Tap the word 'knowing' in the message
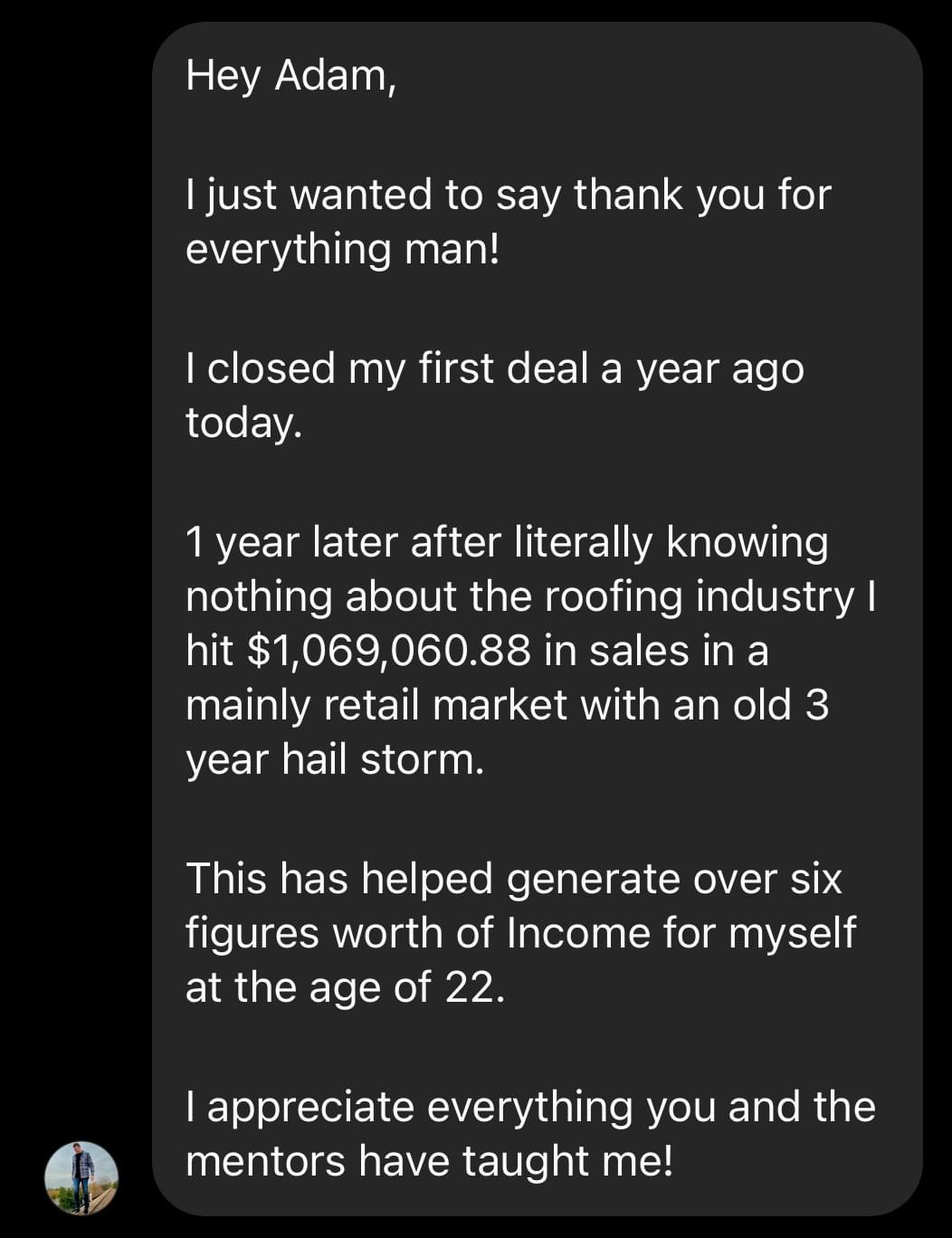This screenshot has width=952, height=1238. click(x=747, y=543)
